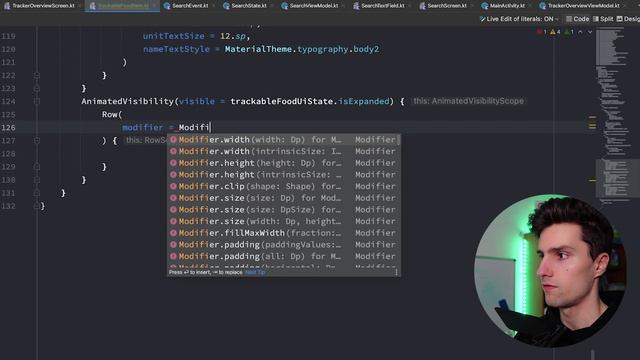Image resolution: width=640 pixels, height=360 pixels.
Task: Collapse fold marker at line 123
Action: click(x=37, y=89)
